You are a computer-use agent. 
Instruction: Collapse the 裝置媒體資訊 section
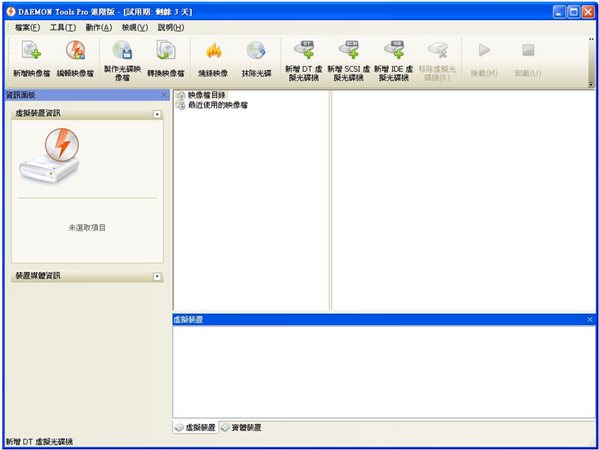click(x=157, y=276)
